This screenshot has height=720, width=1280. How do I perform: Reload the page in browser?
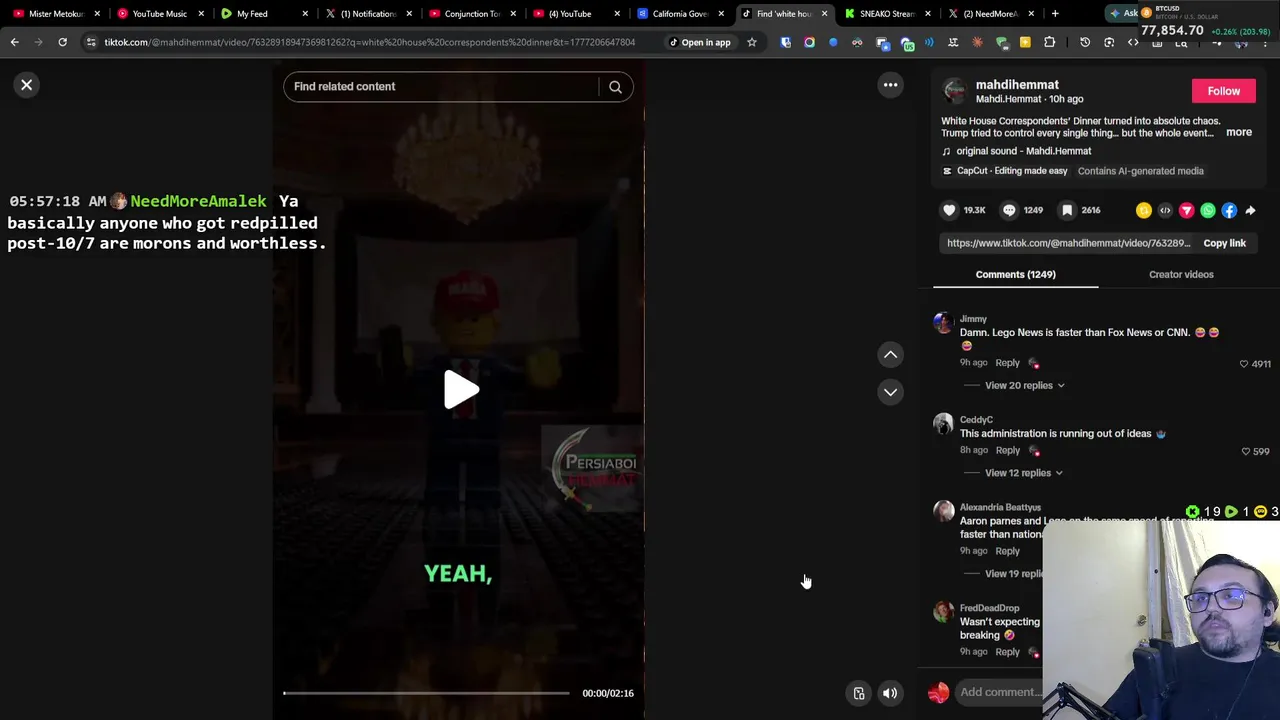coord(62,42)
